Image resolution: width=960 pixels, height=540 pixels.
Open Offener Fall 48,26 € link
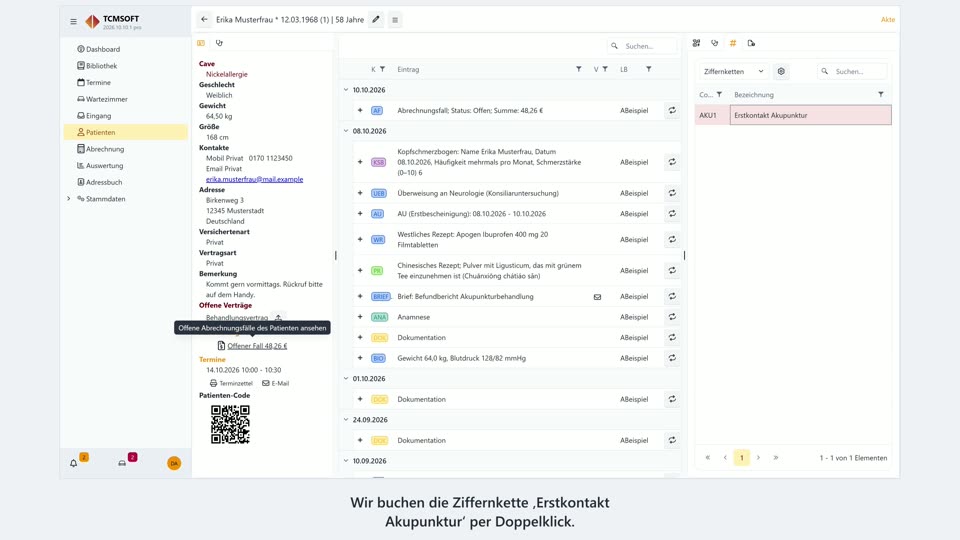coord(257,346)
